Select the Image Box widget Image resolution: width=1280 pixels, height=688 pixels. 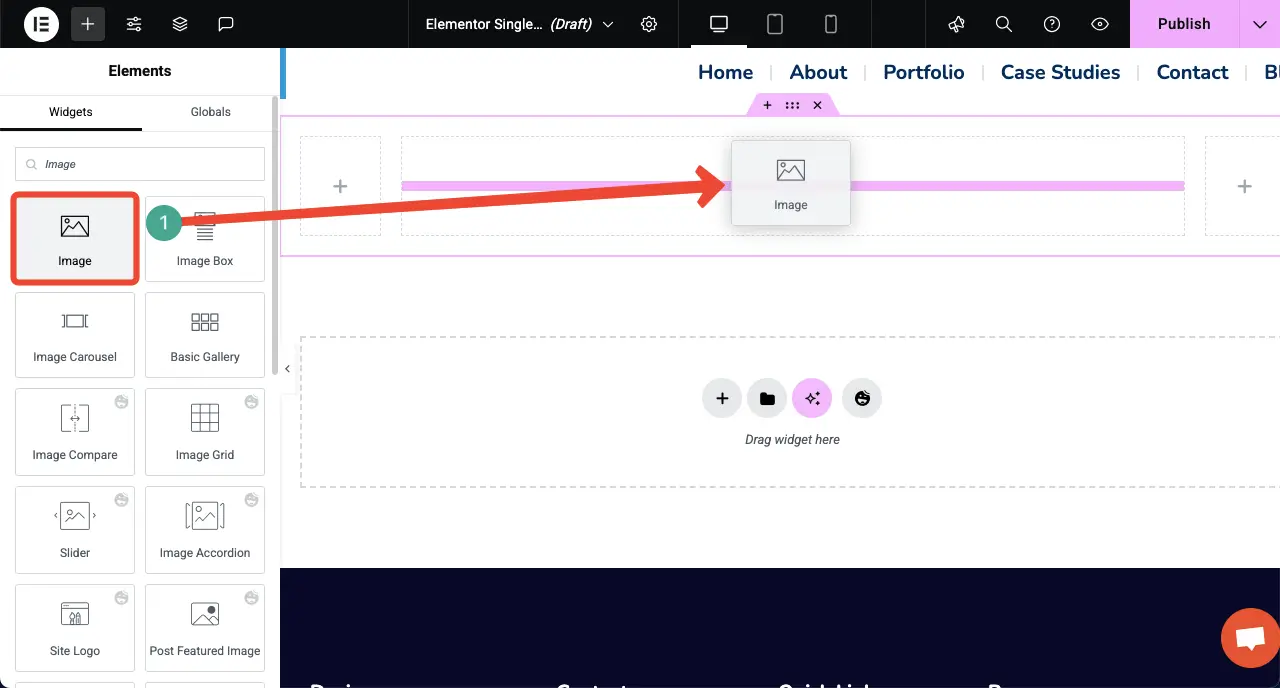click(x=205, y=238)
